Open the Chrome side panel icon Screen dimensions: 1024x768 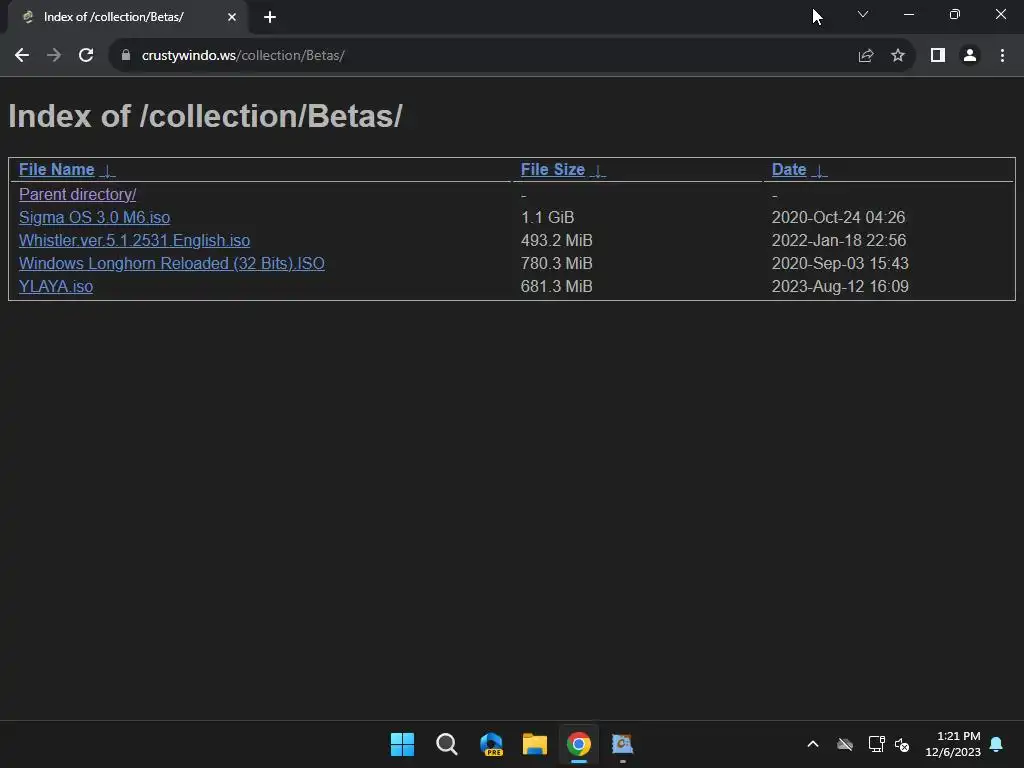click(938, 56)
